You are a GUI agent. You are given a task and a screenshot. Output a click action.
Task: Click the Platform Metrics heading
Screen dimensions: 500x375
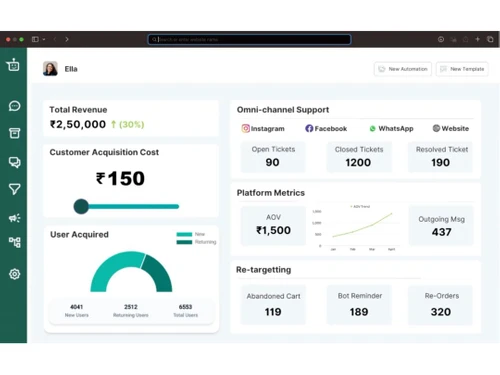pos(271,193)
